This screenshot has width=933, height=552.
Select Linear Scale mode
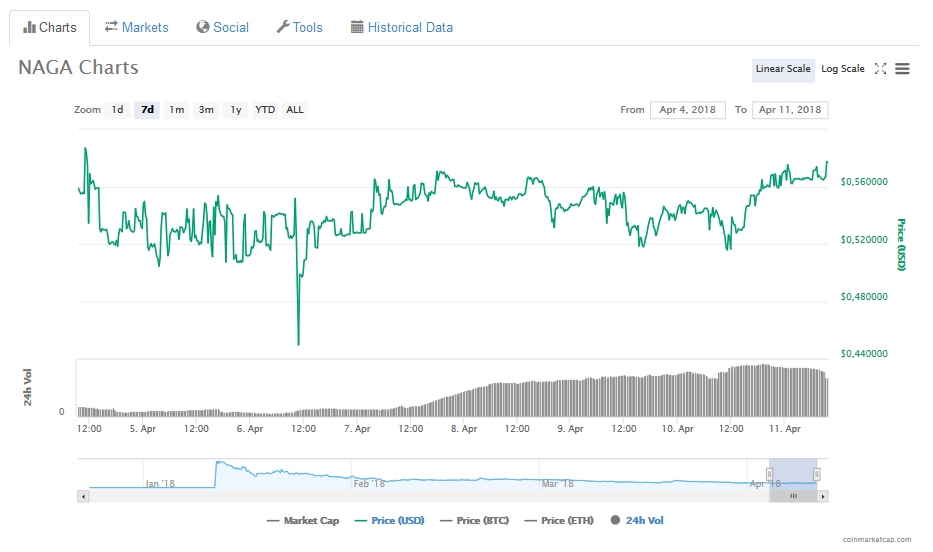(782, 69)
